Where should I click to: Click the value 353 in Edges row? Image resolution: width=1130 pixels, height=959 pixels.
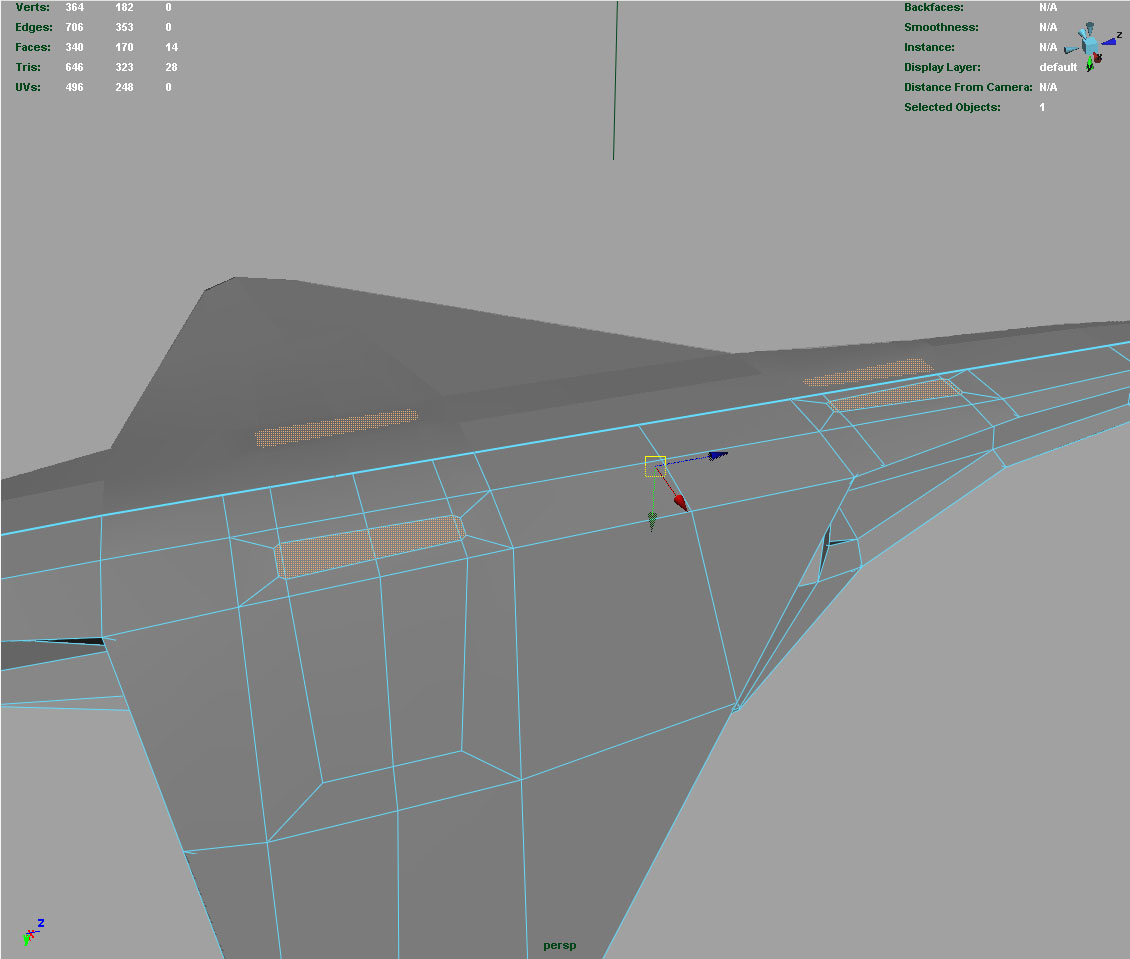click(x=125, y=27)
